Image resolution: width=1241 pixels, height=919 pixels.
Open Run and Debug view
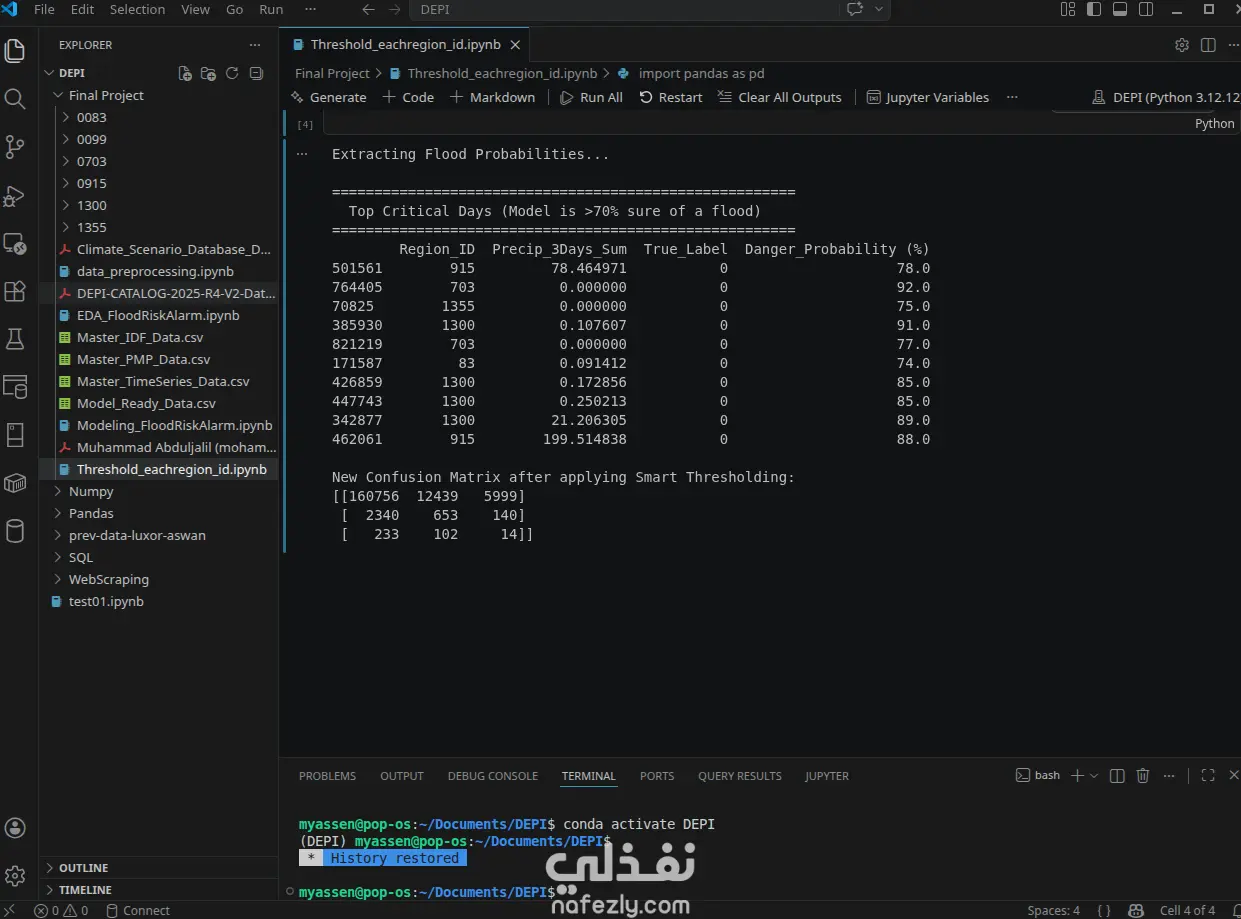pos(15,195)
